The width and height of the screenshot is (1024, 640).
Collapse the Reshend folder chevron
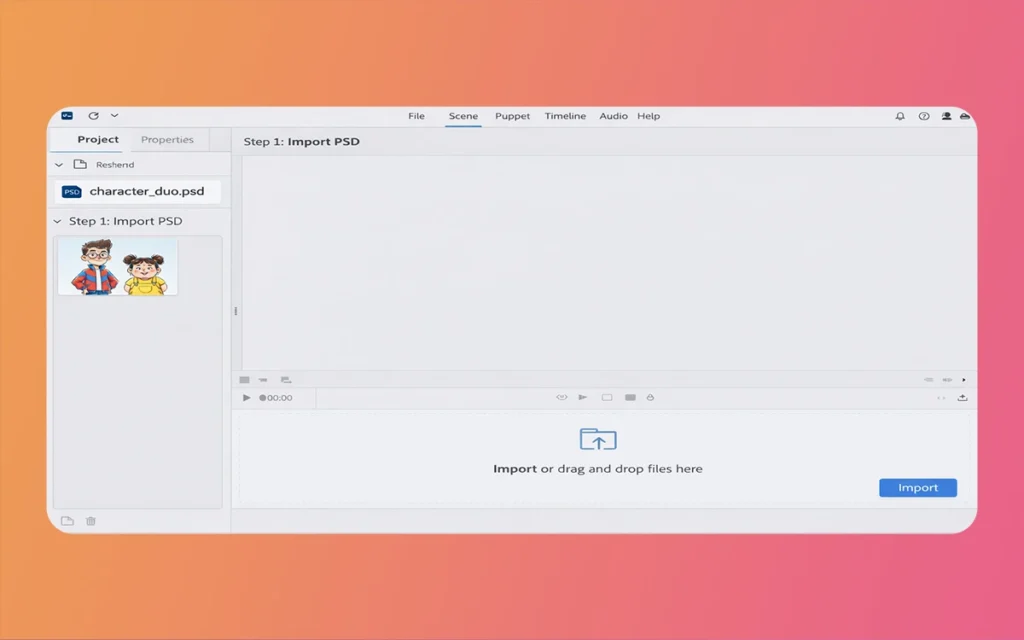pos(59,165)
